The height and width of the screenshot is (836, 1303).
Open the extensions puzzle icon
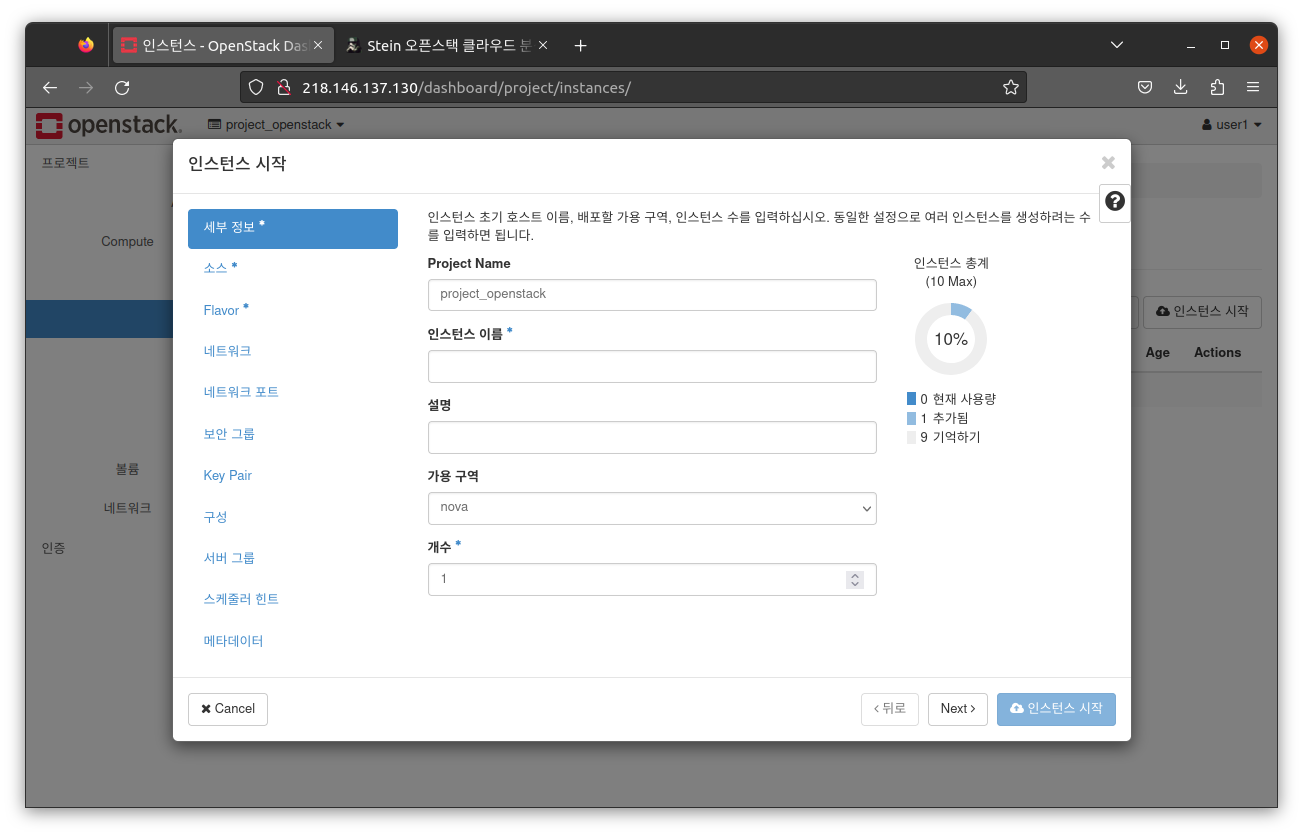pos(1217,88)
